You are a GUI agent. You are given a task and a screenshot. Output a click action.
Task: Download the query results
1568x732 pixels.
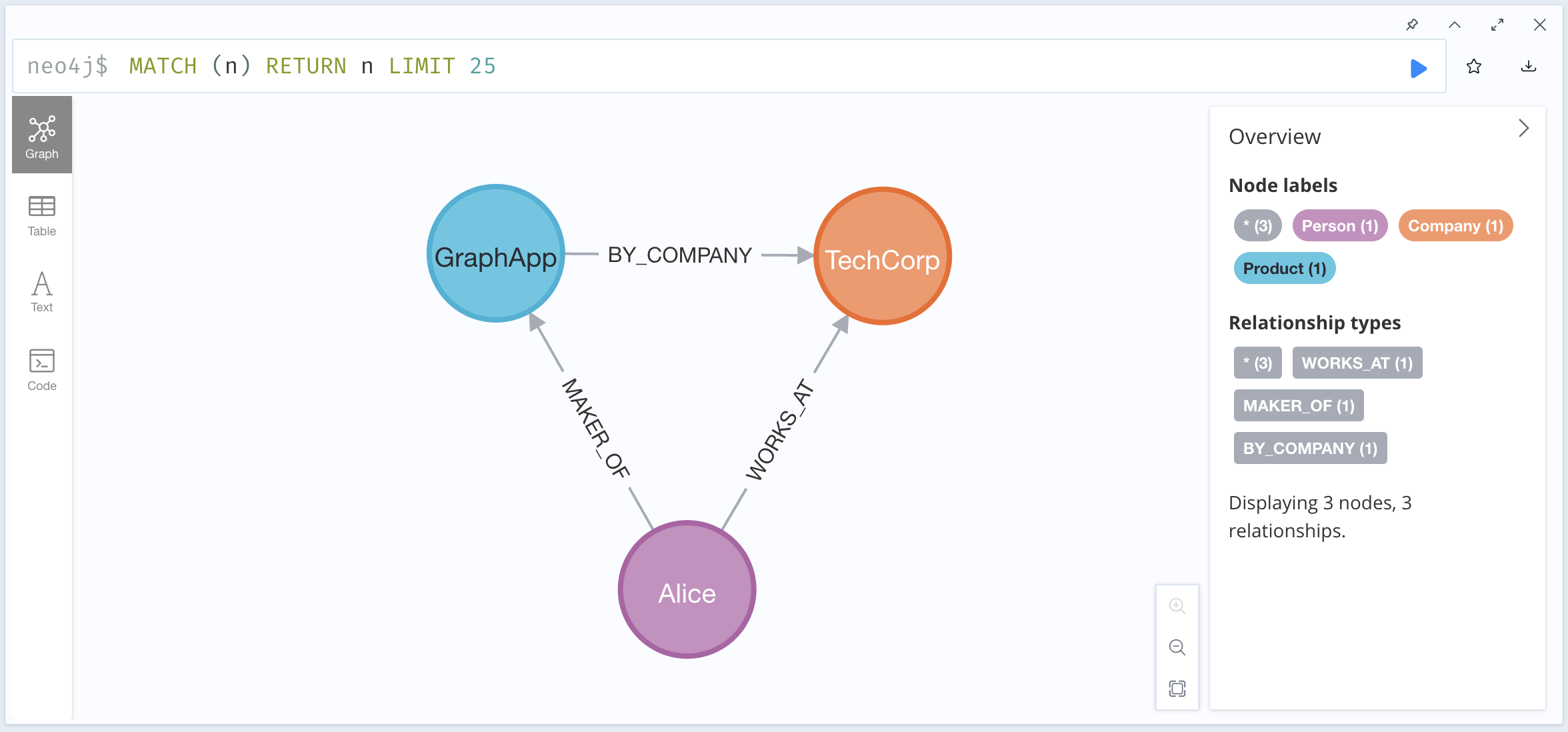point(1529,67)
